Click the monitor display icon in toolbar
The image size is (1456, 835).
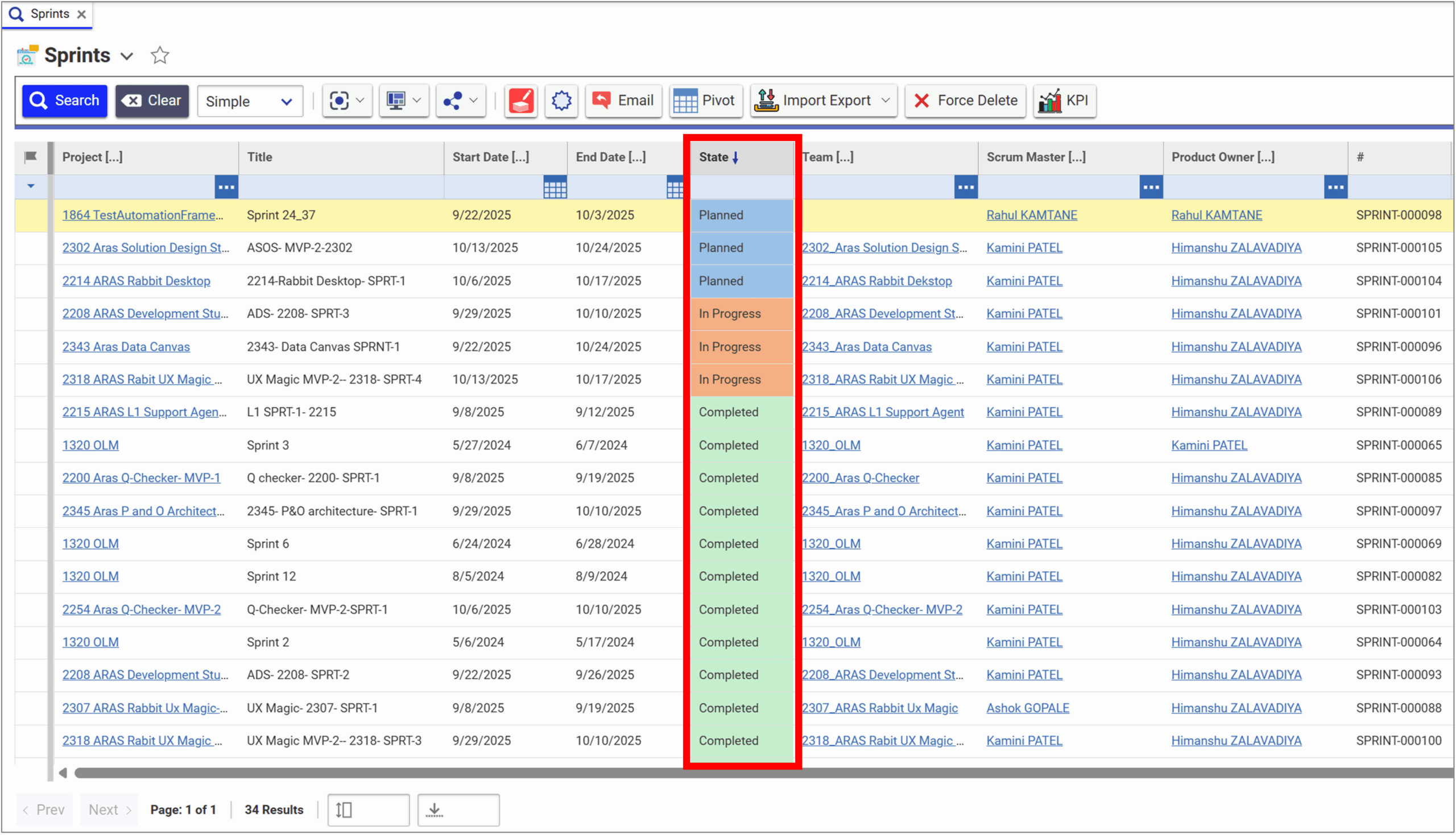click(396, 101)
